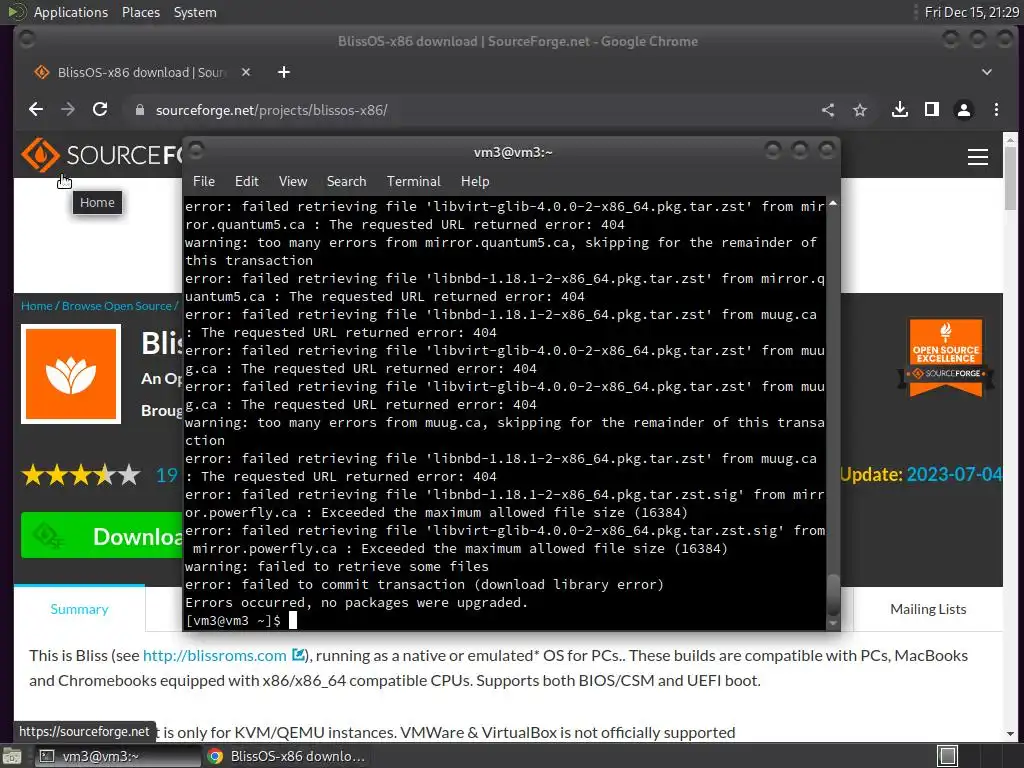This screenshot has width=1024, height=768.
Task: Open Chrome's downloads icon
Action: (900, 110)
